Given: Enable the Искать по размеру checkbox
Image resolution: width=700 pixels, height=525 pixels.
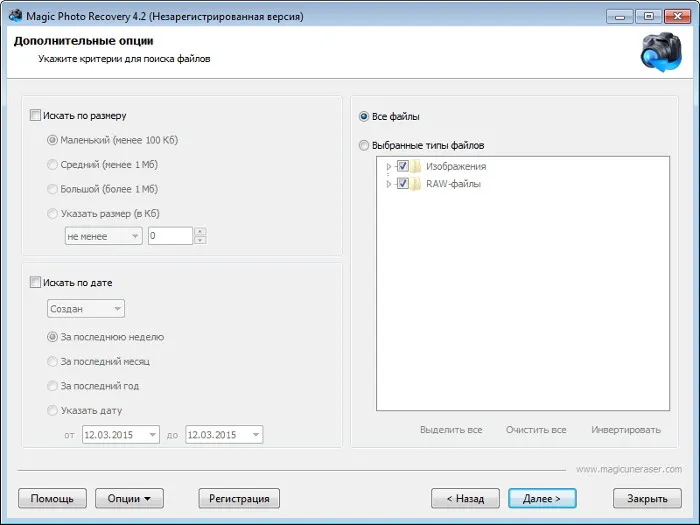Looking at the screenshot, I should tap(35, 116).
